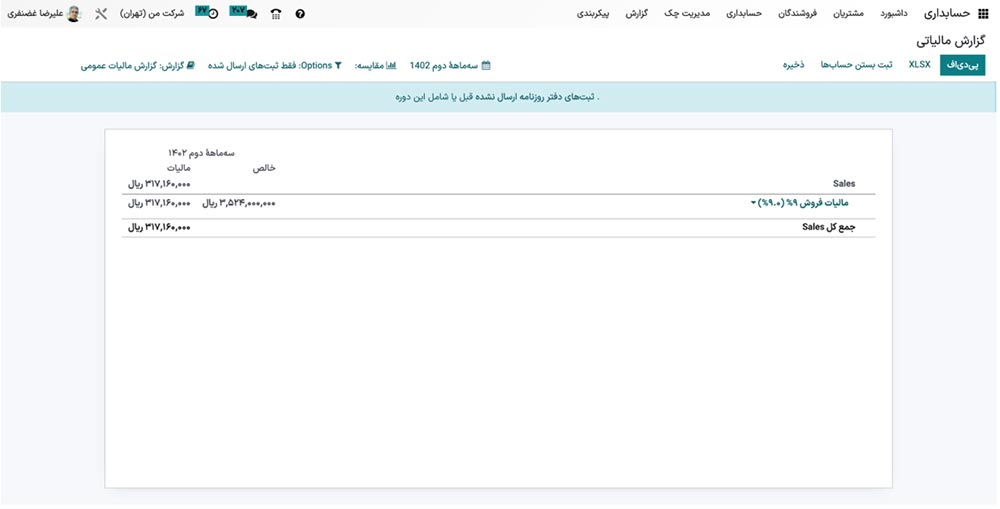This screenshot has width=1000, height=509.
Task: Click the developer tools wrench icon
Action: point(101,14)
